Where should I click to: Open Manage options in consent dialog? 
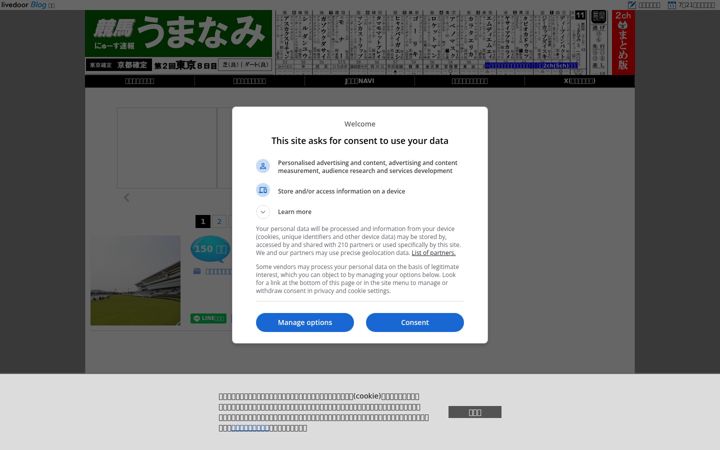click(304, 322)
